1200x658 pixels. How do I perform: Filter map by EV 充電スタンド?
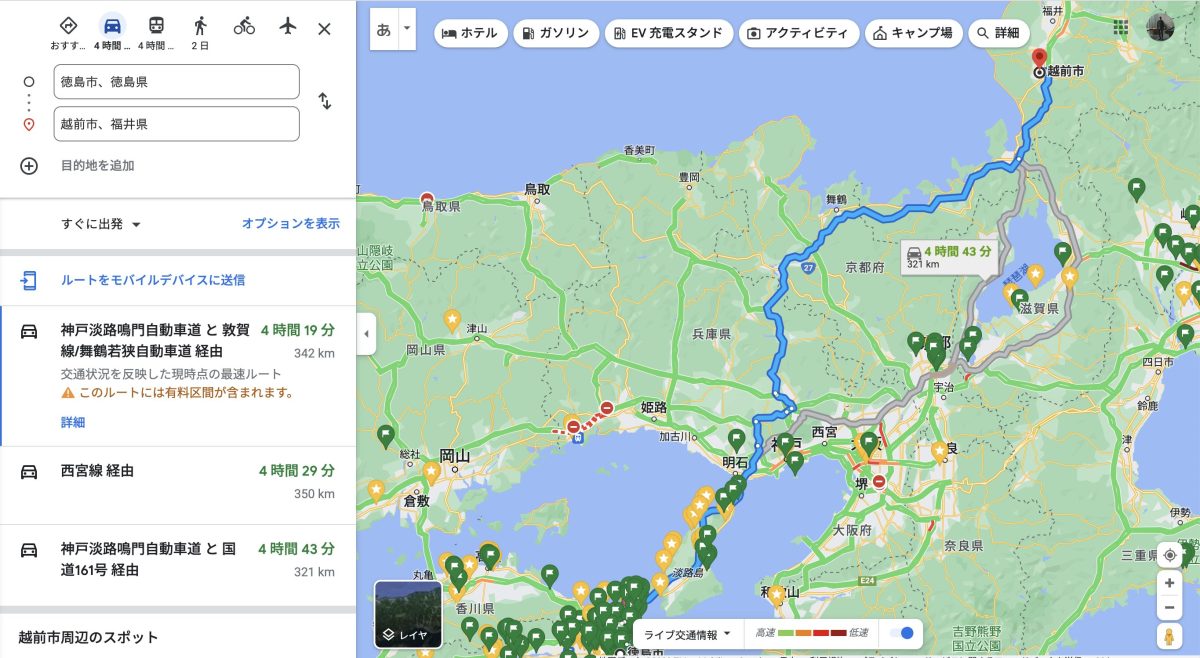668,33
